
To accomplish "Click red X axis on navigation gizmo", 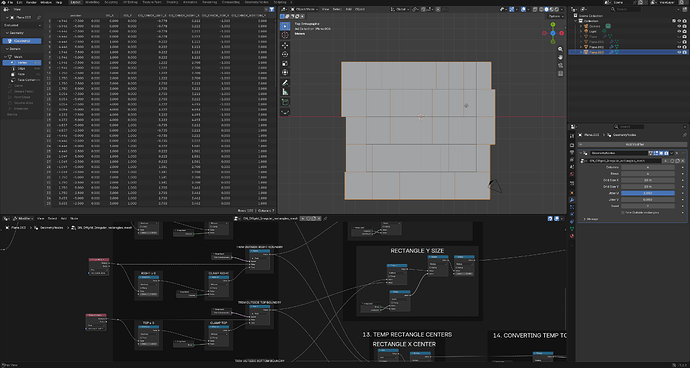I will pyautogui.click(x=562, y=33).
